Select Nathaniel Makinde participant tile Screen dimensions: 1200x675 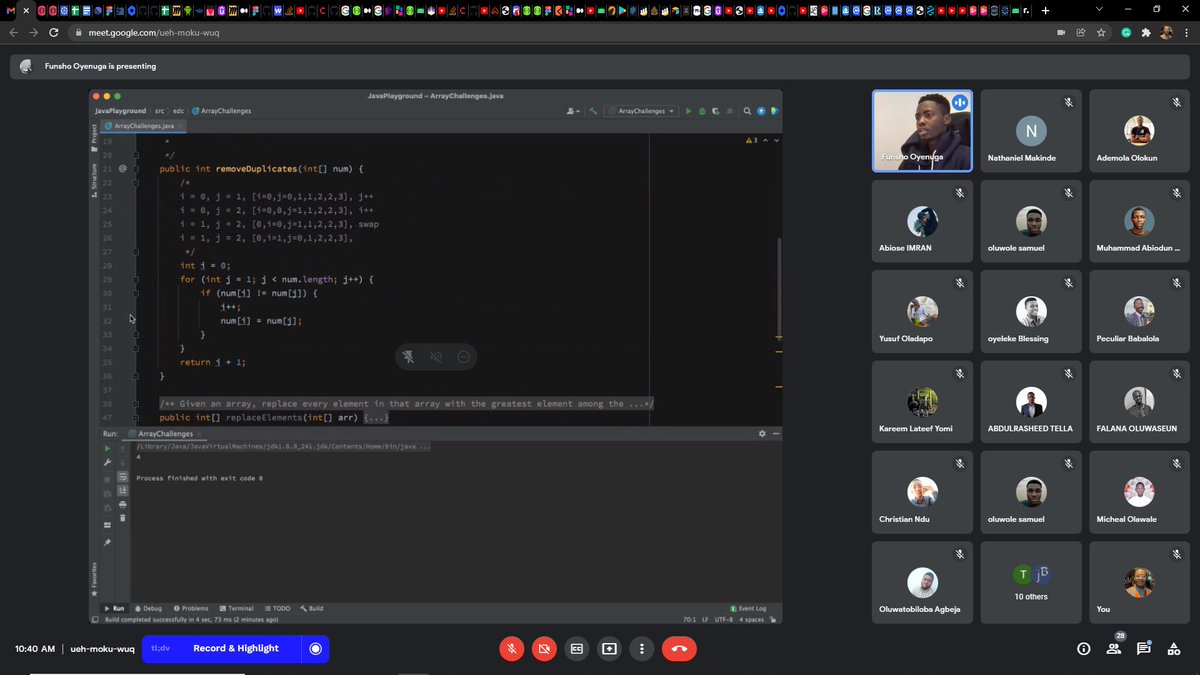point(1031,131)
